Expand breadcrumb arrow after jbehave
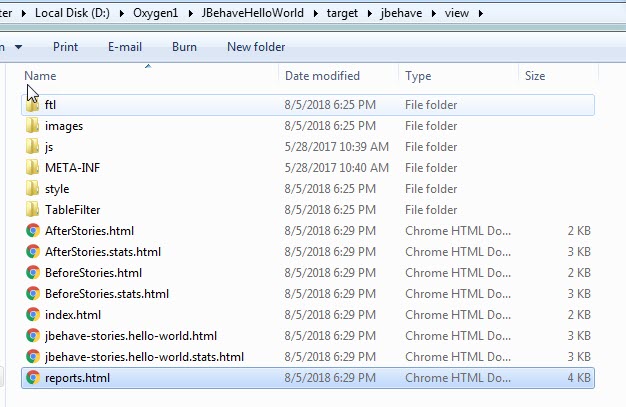626x407 pixels. (x=434, y=14)
